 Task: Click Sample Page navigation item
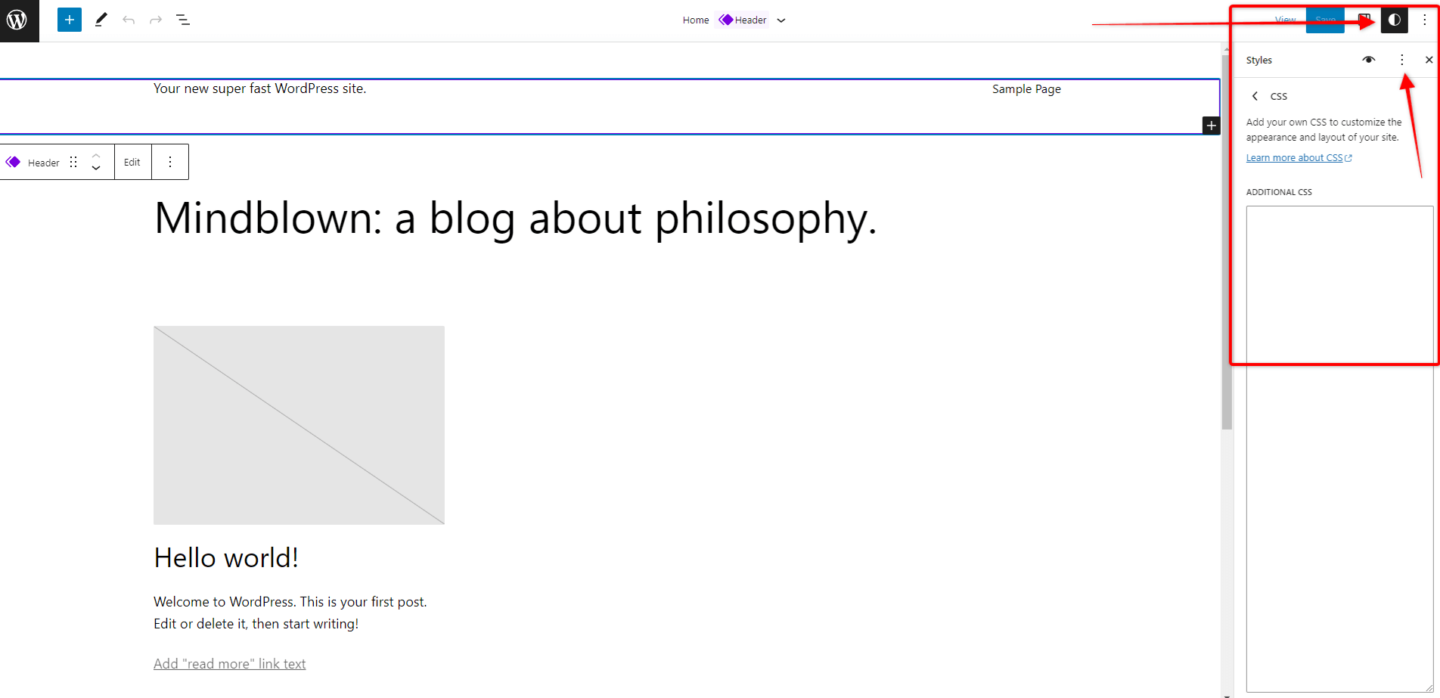click(1026, 89)
